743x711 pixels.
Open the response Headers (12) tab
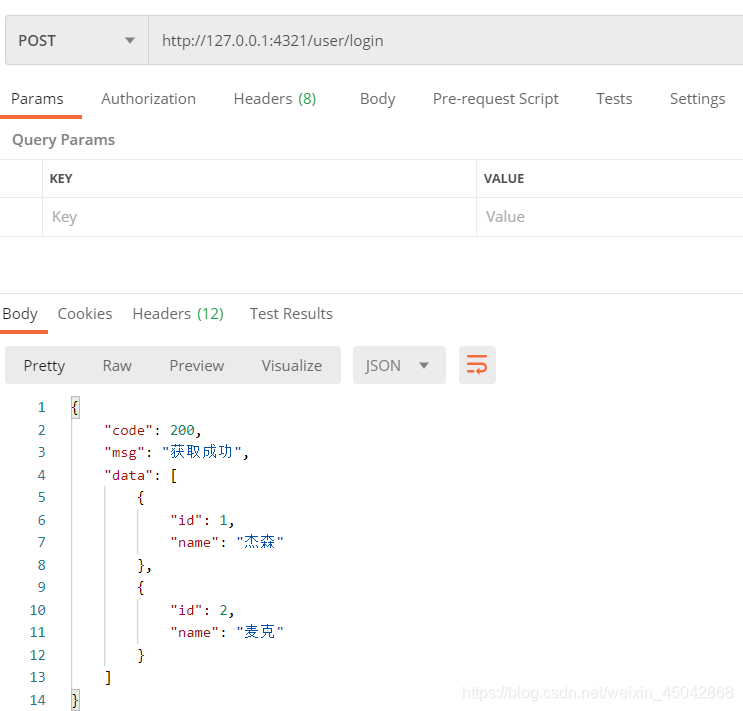click(178, 313)
